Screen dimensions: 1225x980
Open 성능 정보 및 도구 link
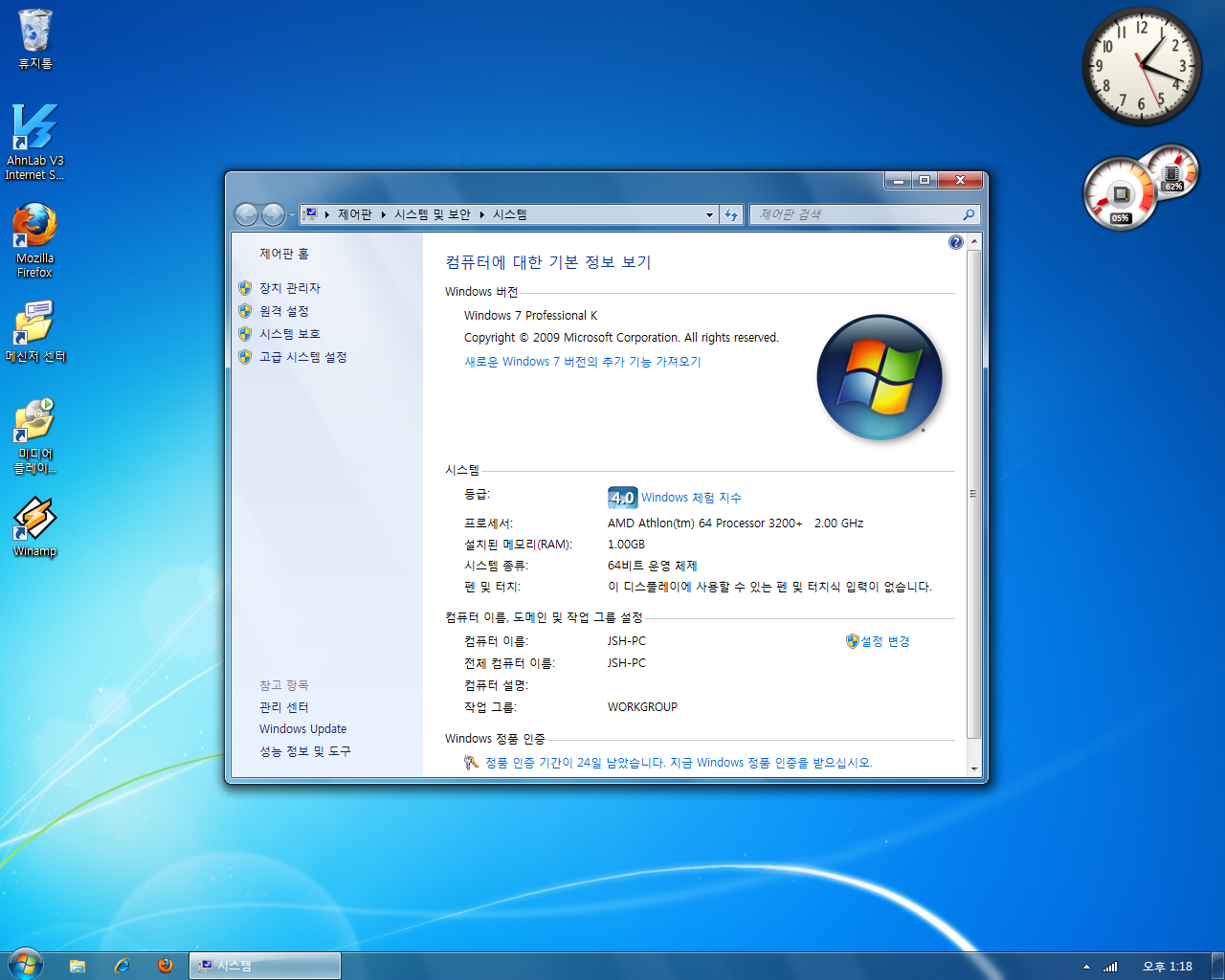pyautogui.click(x=305, y=751)
